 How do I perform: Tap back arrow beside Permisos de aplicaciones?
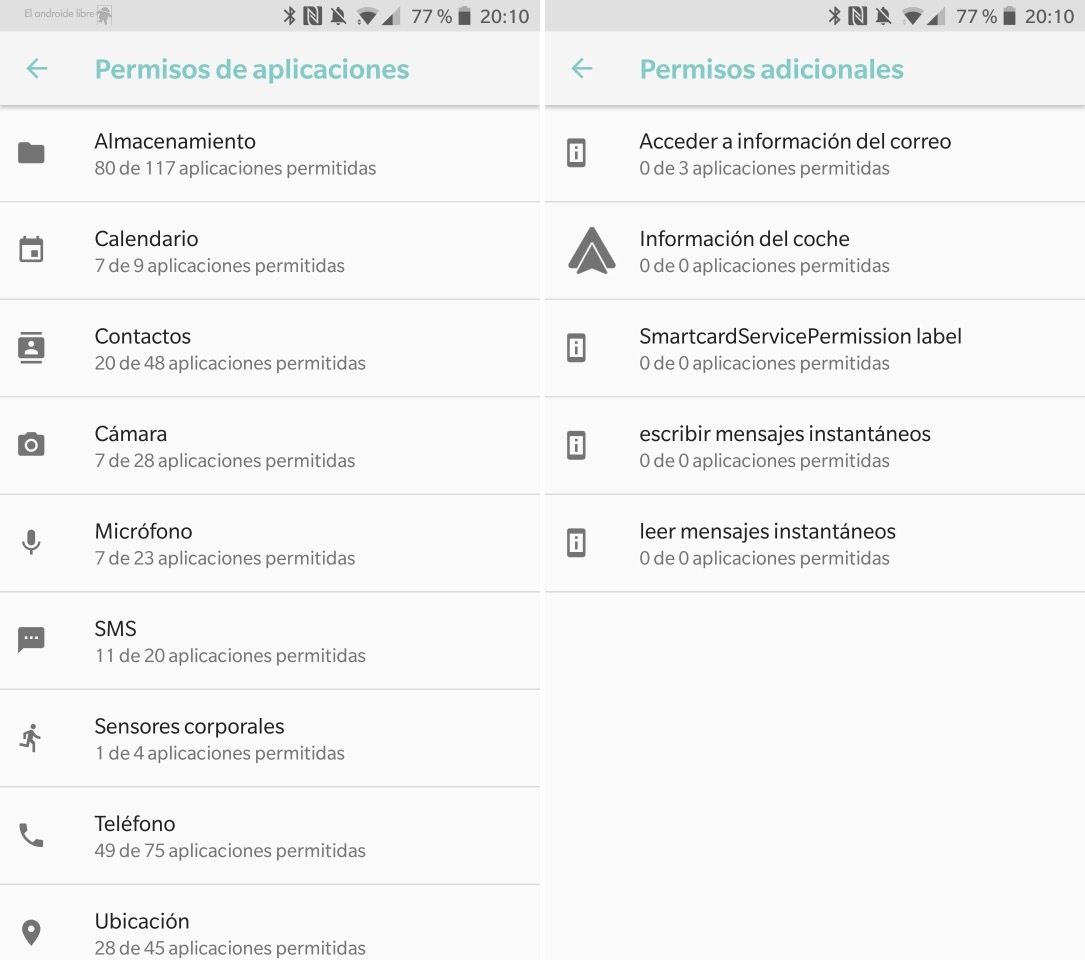point(37,69)
